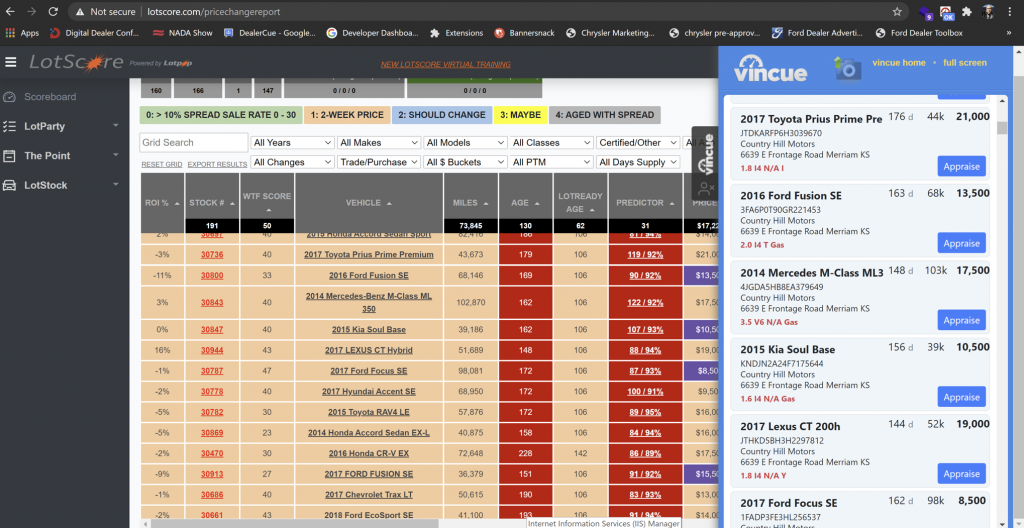Click the full screen link
The height and width of the screenshot is (528, 1024).
tap(965, 63)
